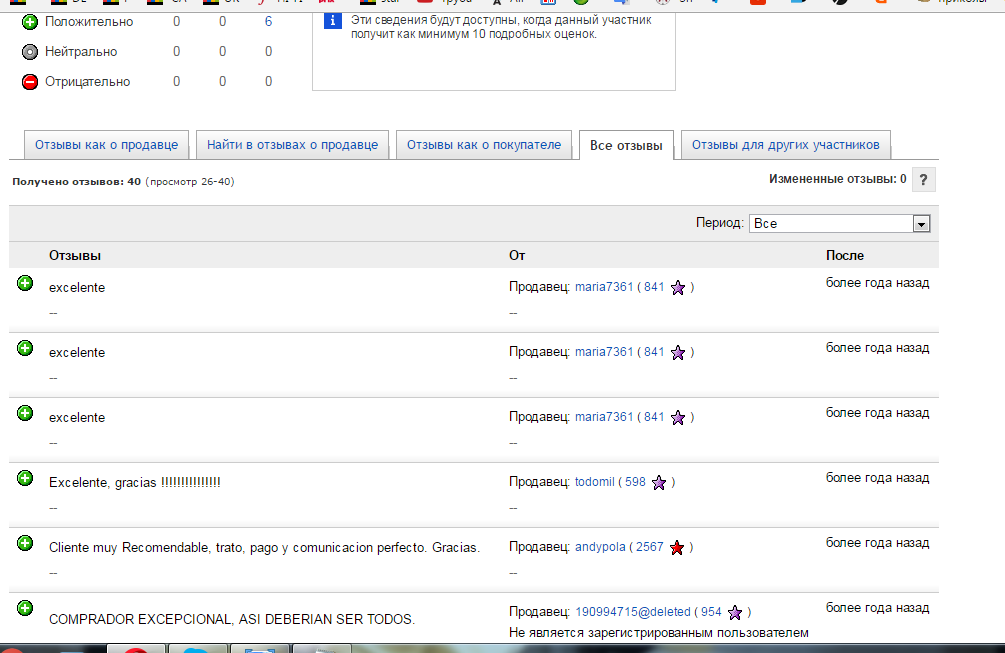Select the "Отзывы как о покупателе" tab
Viewport: 1005px width, 653px height.
pos(484,145)
